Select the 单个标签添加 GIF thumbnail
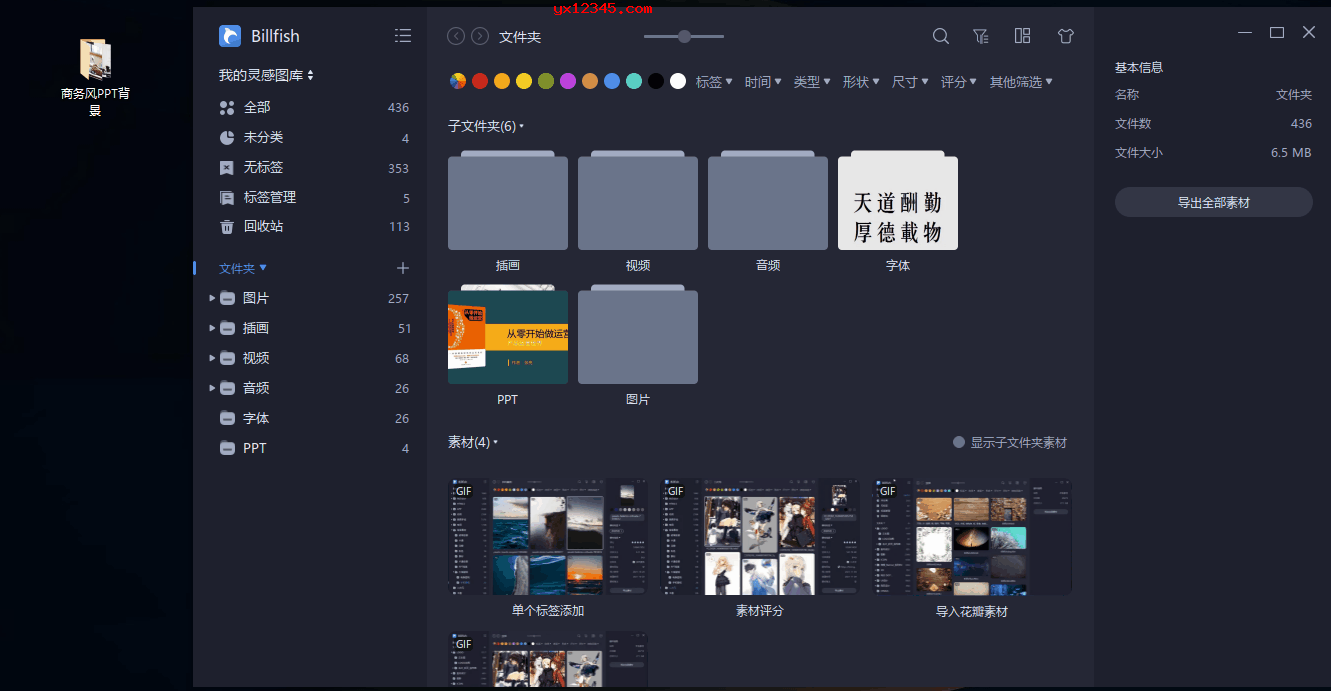 click(548, 537)
